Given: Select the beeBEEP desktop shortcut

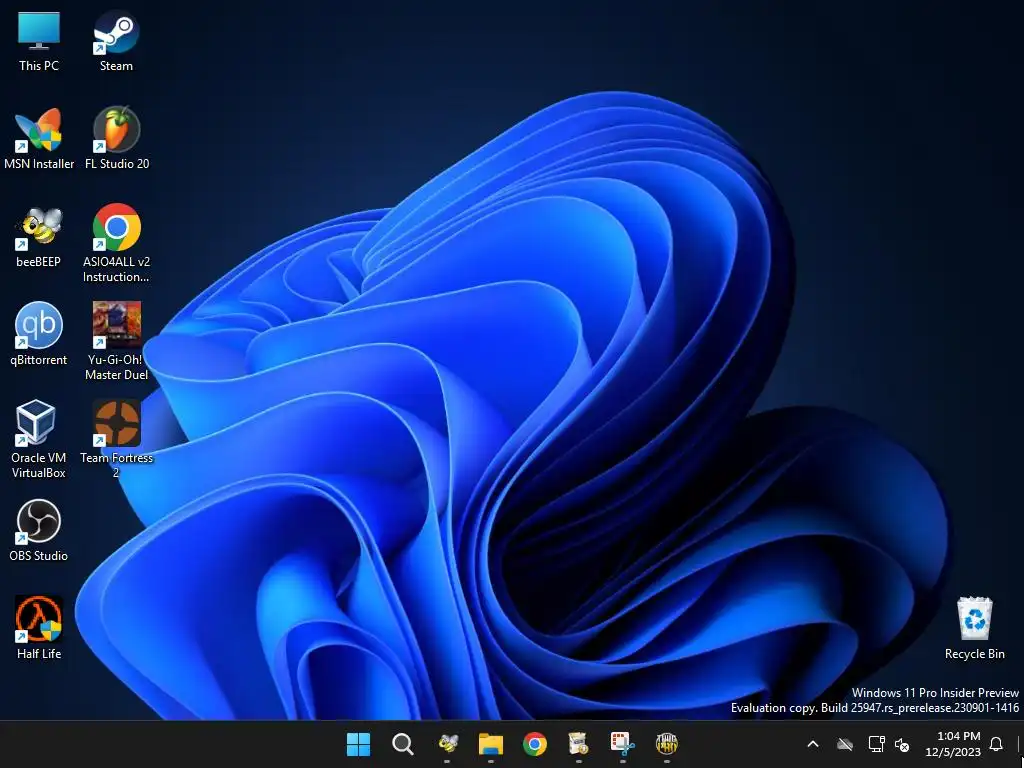Looking at the screenshot, I should (x=39, y=238).
